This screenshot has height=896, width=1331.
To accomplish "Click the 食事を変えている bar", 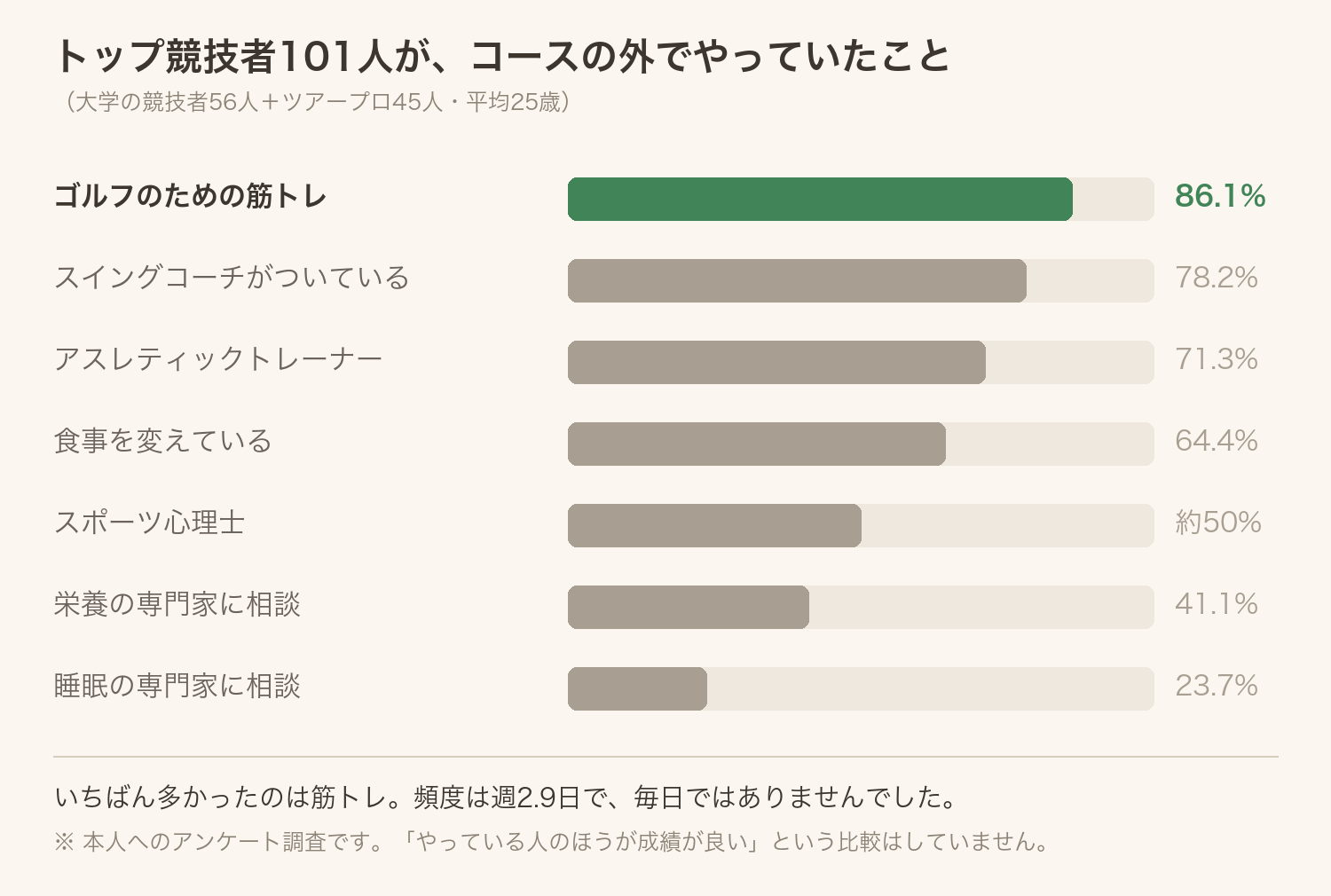I will tap(757, 444).
